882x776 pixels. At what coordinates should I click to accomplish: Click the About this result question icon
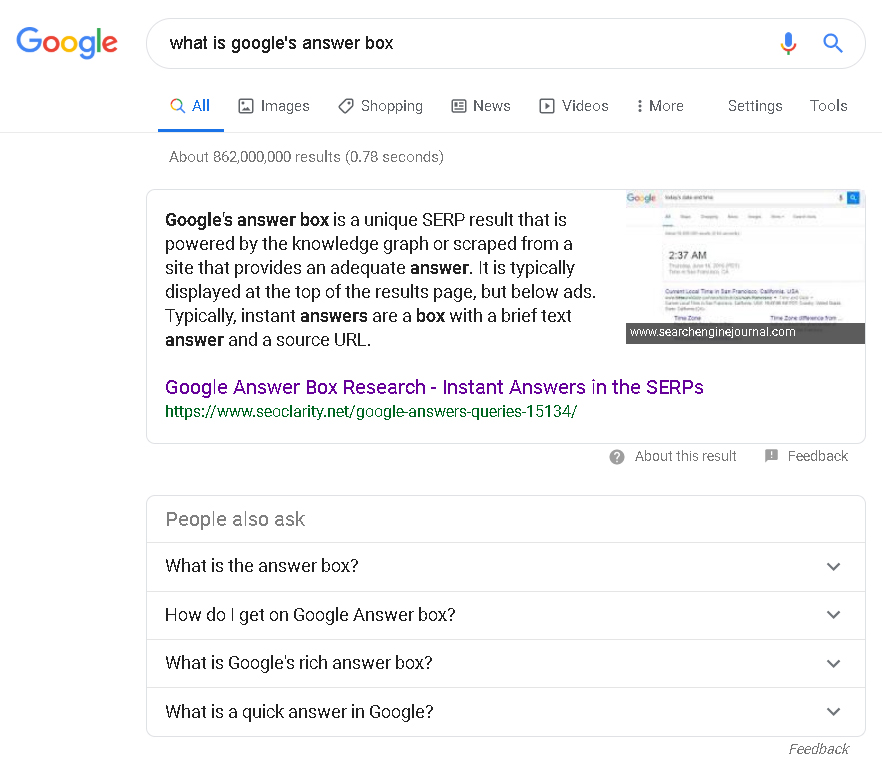618,456
